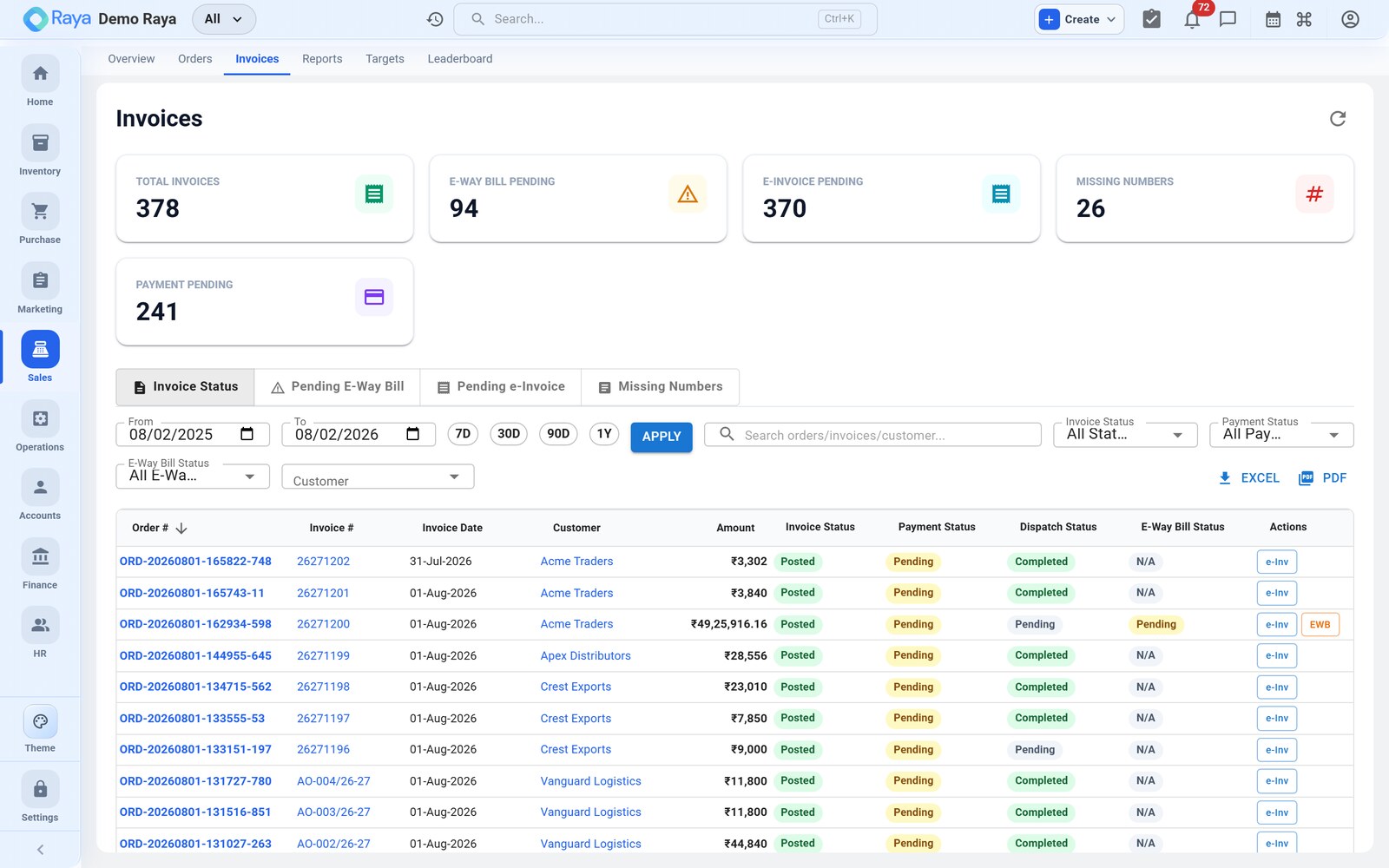Viewport: 1389px width, 868px height.
Task: Click the Raya logo
Action: [56, 19]
